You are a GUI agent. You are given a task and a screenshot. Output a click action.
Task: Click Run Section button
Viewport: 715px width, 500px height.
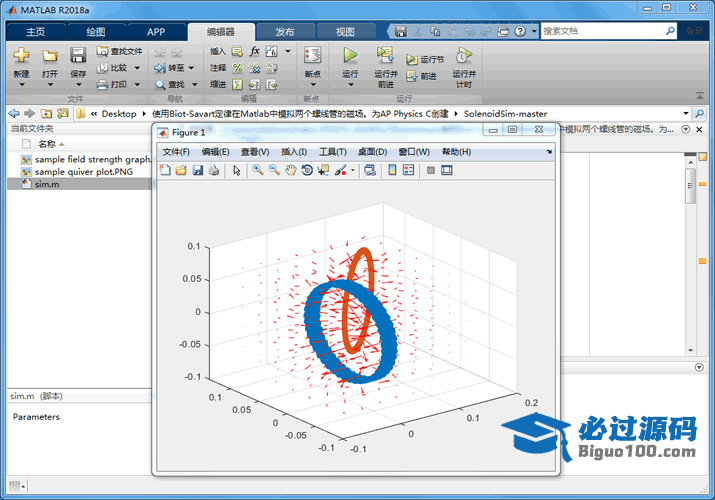[x=425, y=59]
